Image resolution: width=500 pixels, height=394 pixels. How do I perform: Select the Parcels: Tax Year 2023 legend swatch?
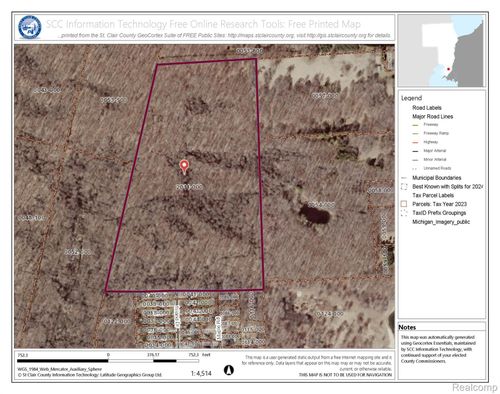404,204
